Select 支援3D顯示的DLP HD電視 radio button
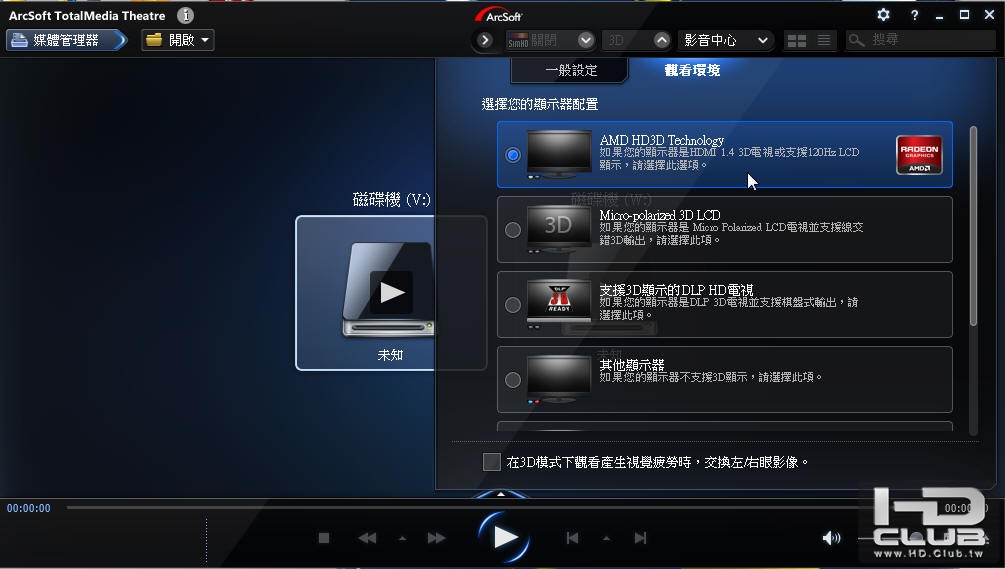This screenshot has height=569, width=1005. click(x=513, y=304)
